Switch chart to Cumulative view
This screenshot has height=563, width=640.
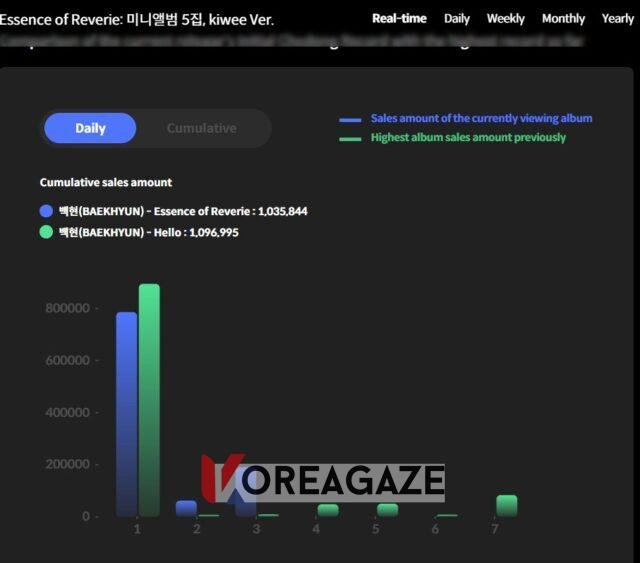click(201, 128)
